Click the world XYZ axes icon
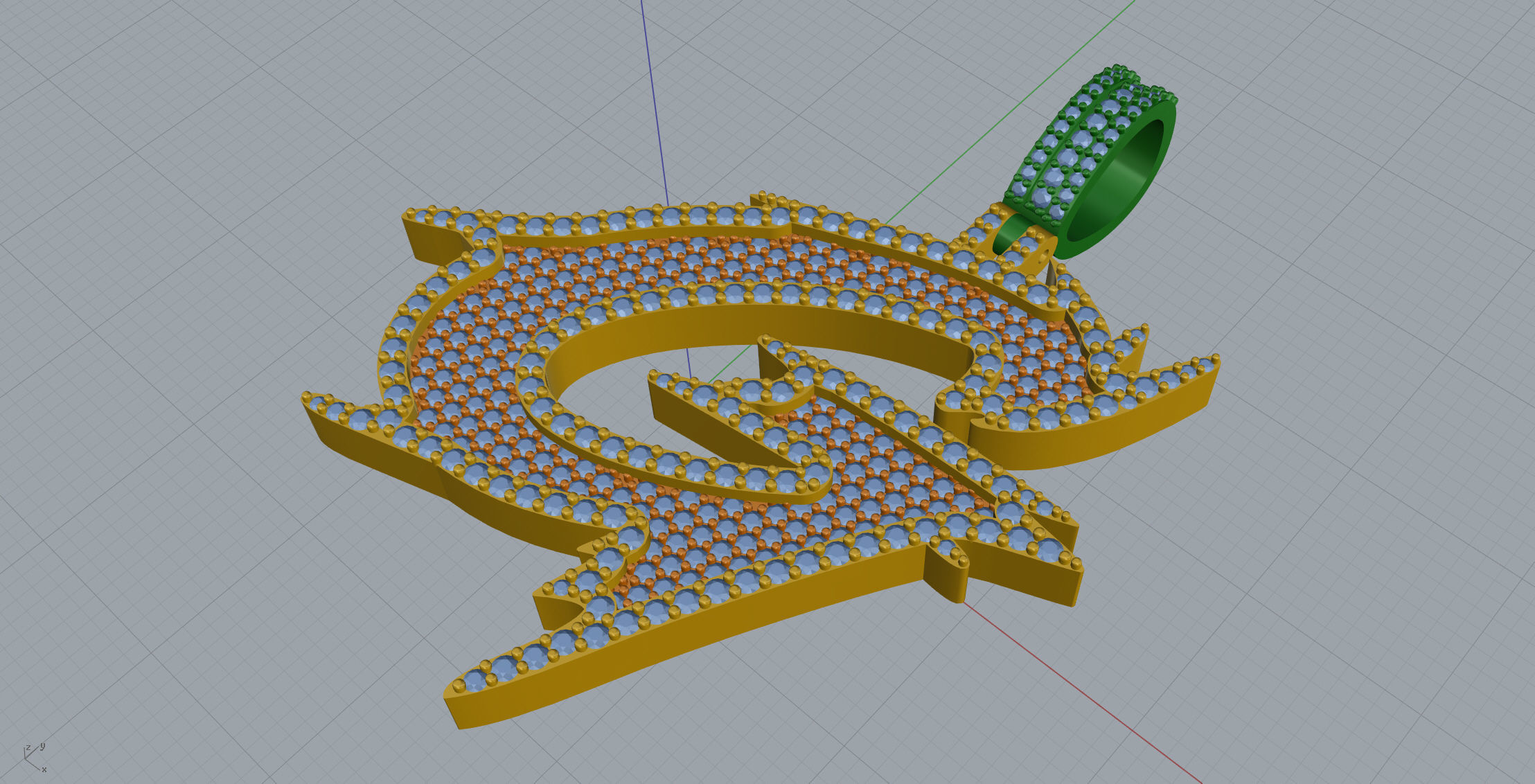The height and width of the screenshot is (784, 1535). coord(35,758)
